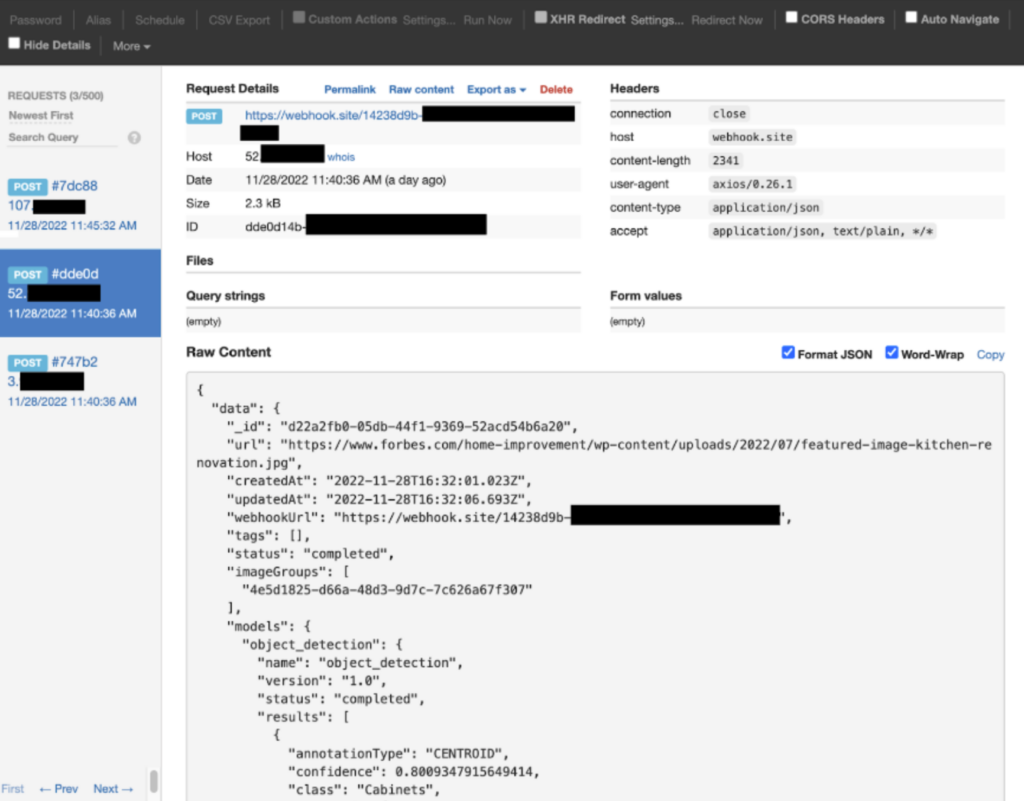Select request #dde0d in the sidebar

click(80, 293)
